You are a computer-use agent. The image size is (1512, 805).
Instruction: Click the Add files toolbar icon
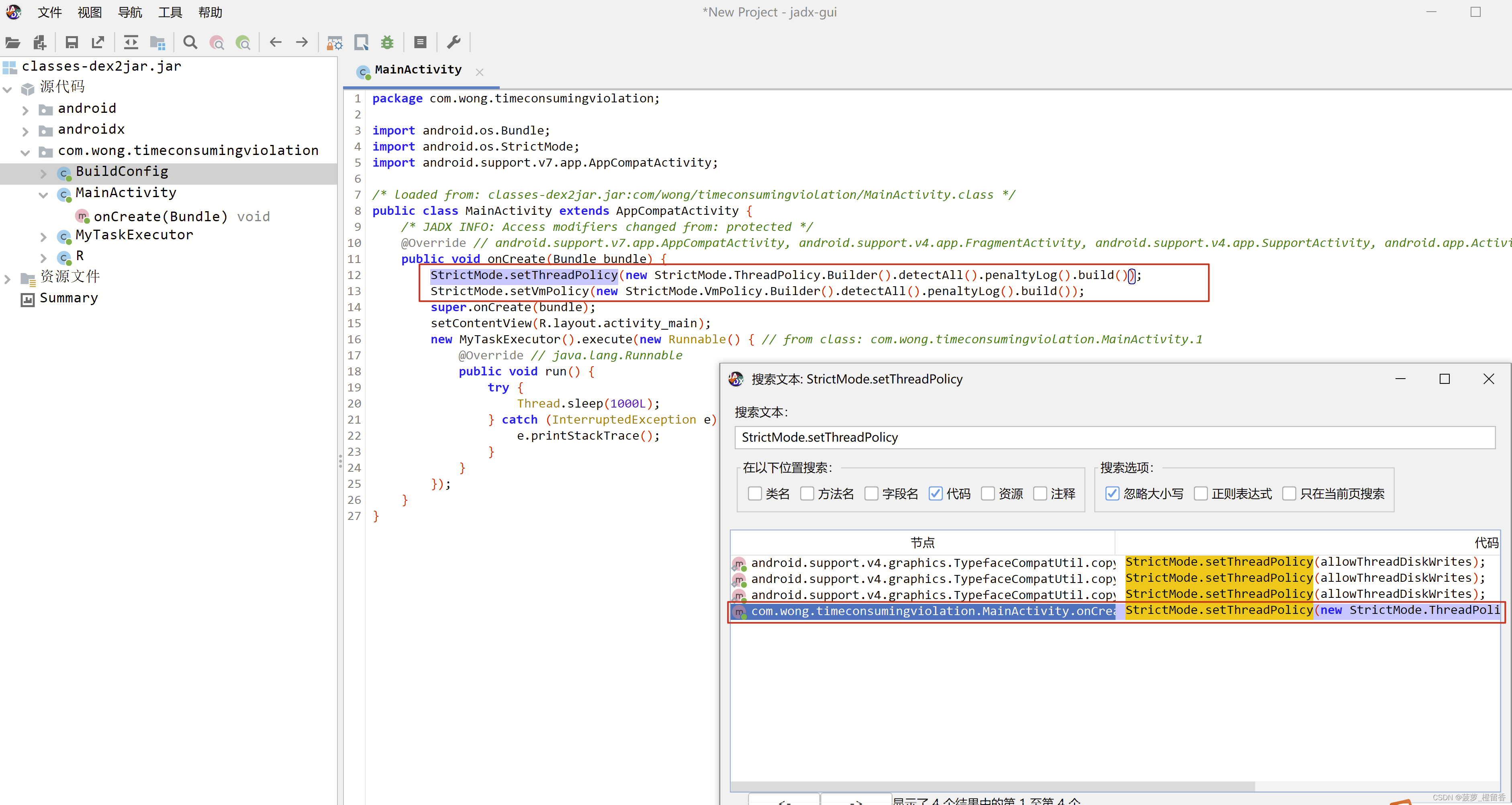point(39,42)
